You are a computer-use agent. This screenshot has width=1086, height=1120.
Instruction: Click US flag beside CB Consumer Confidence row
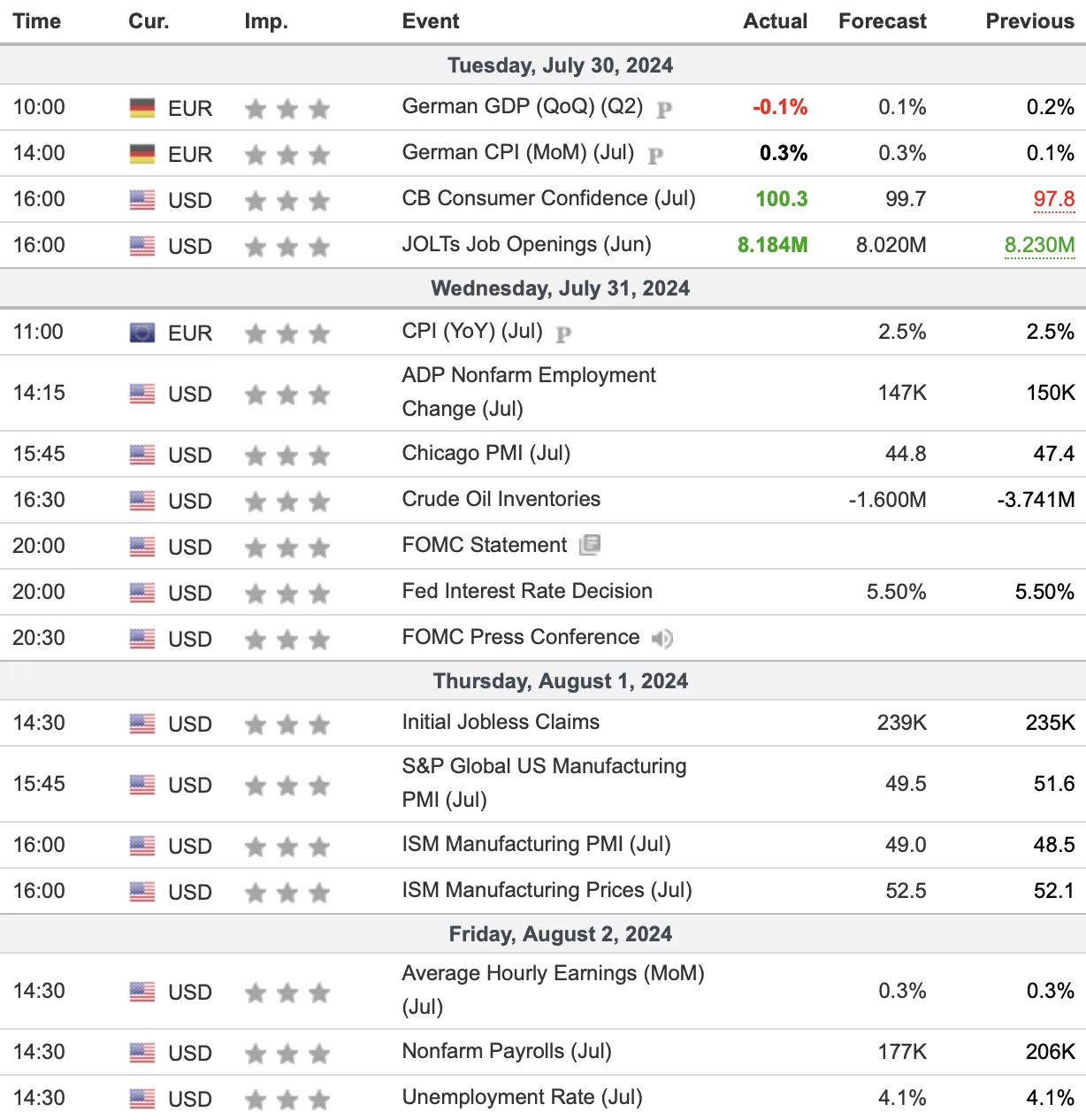click(142, 200)
